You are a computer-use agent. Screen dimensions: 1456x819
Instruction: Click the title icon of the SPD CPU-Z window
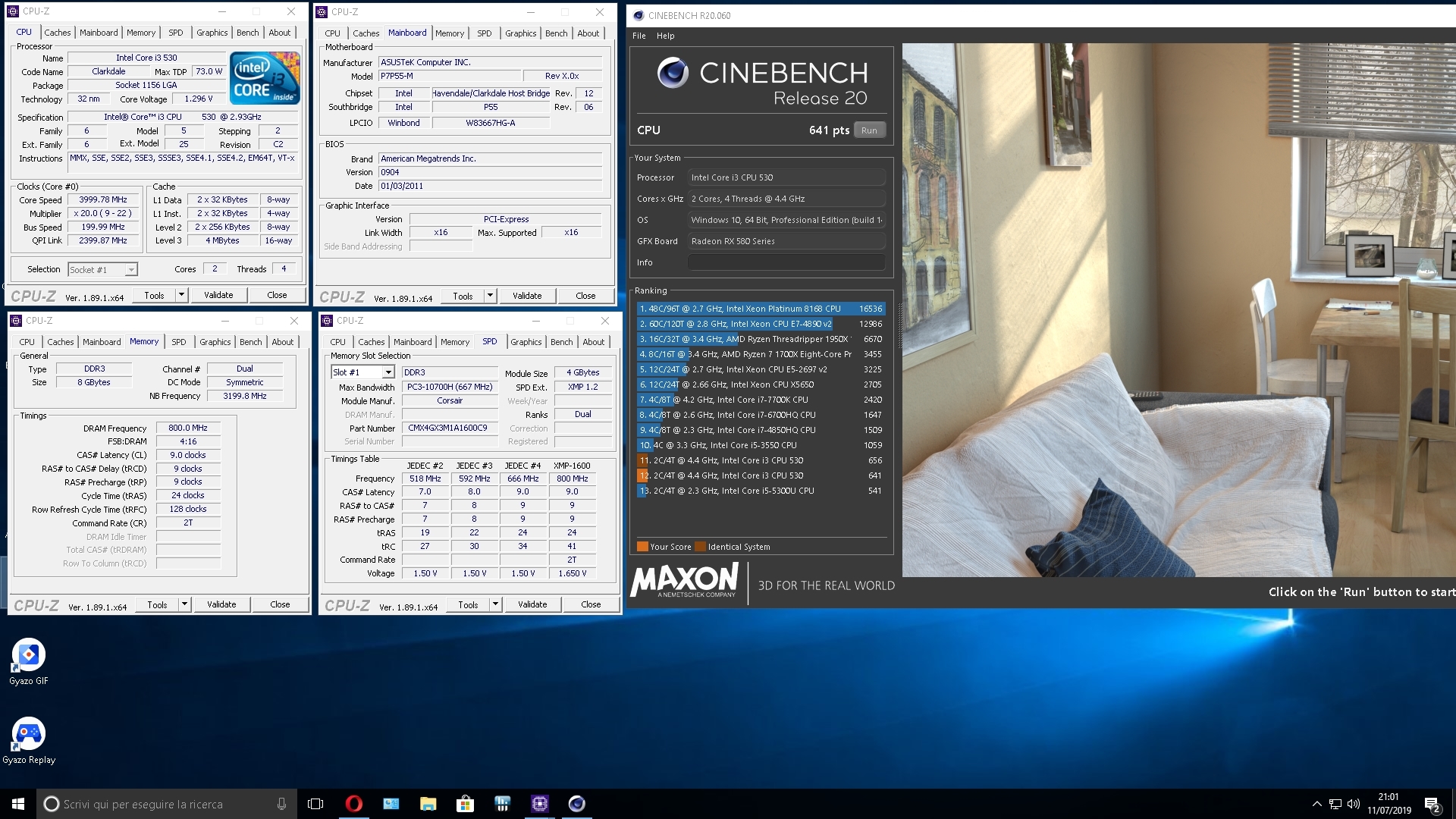(x=327, y=321)
